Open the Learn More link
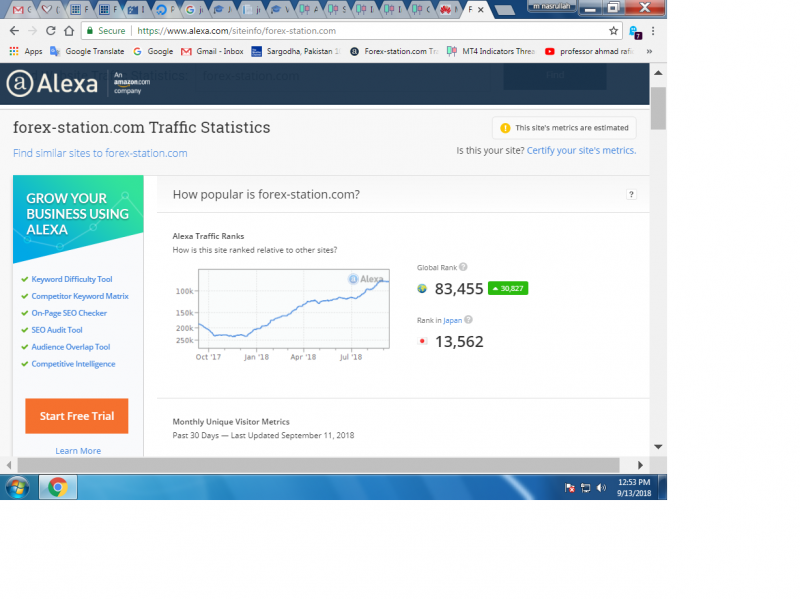The width and height of the screenshot is (800, 599). tap(78, 451)
